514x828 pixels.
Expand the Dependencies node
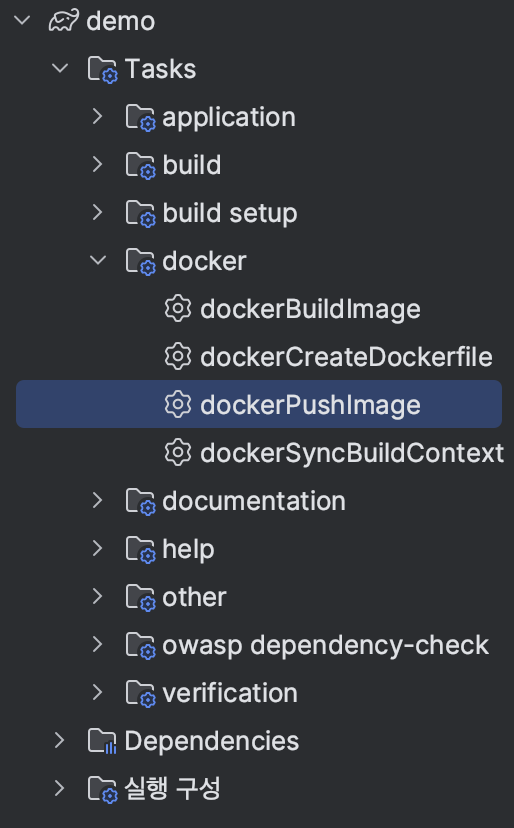tap(59, 741)
